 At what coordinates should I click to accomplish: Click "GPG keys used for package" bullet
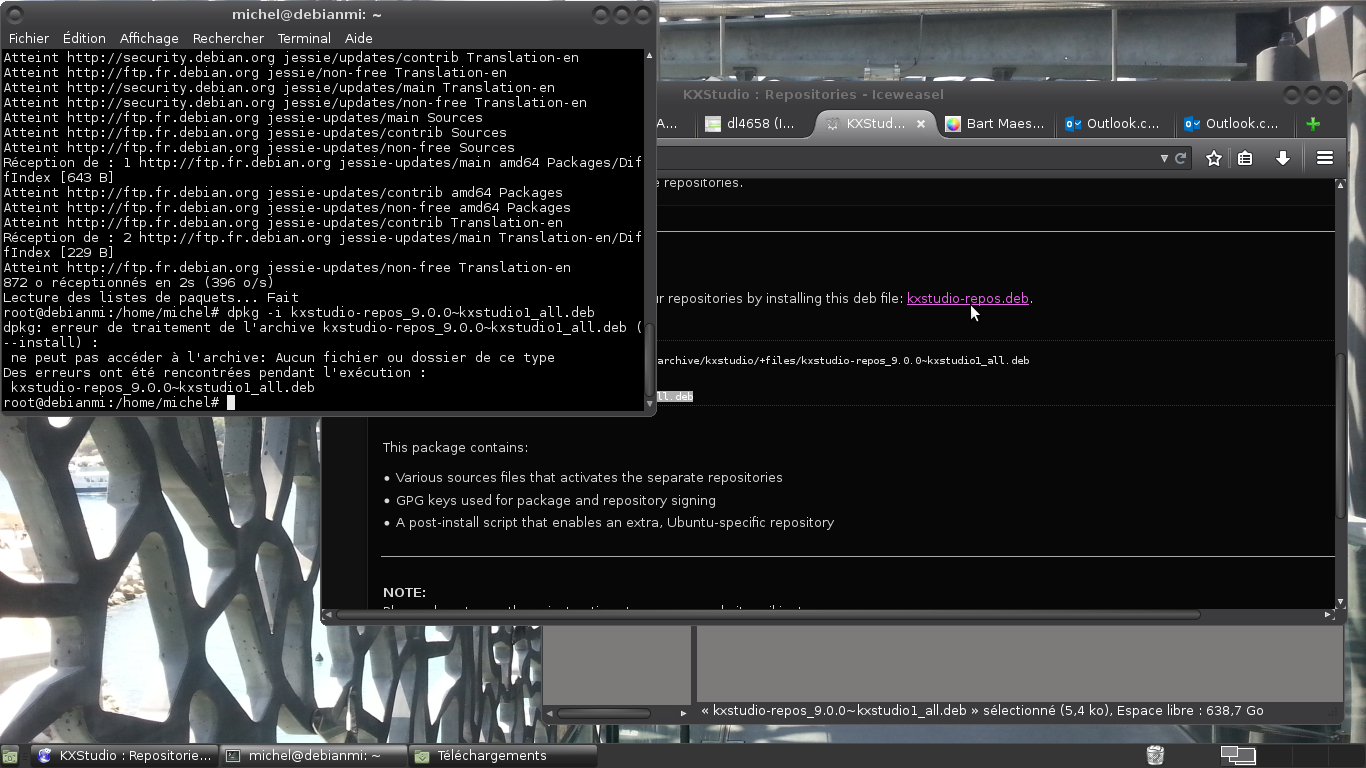tap(556, 500)
